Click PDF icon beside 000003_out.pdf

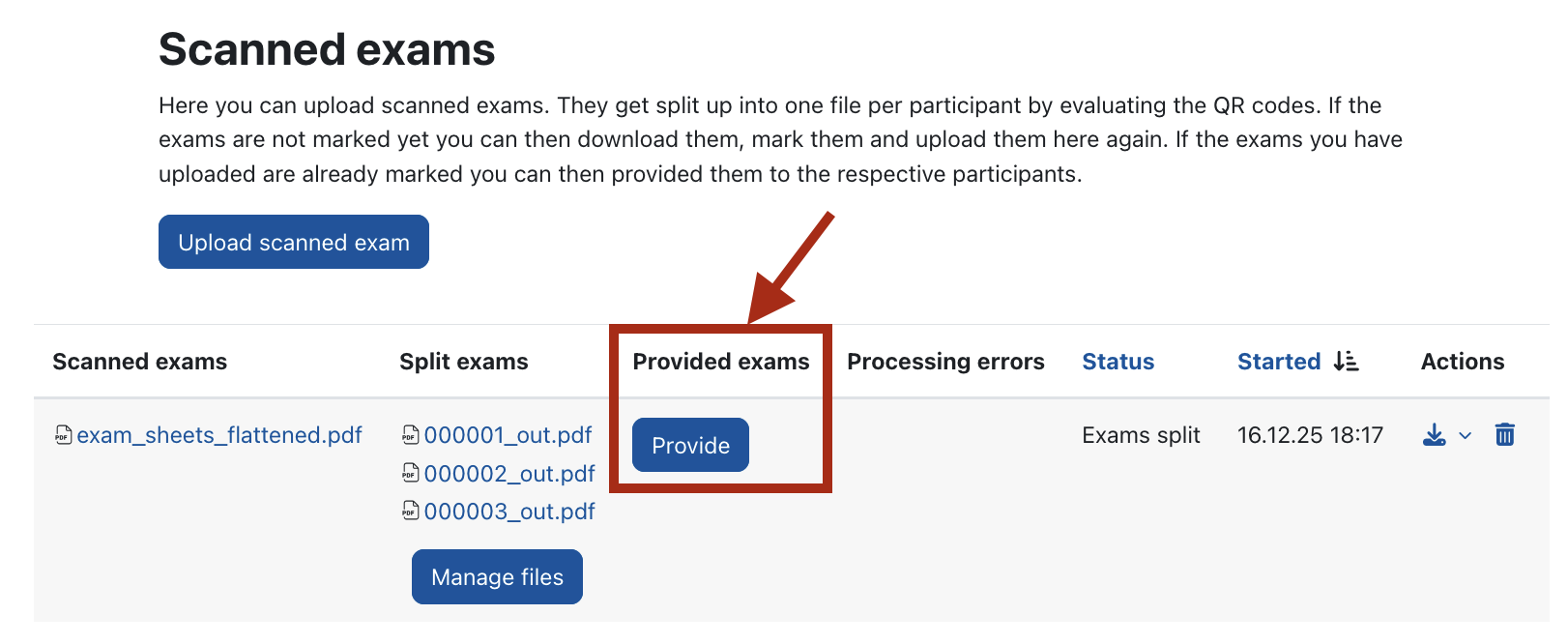pos(411,511)
